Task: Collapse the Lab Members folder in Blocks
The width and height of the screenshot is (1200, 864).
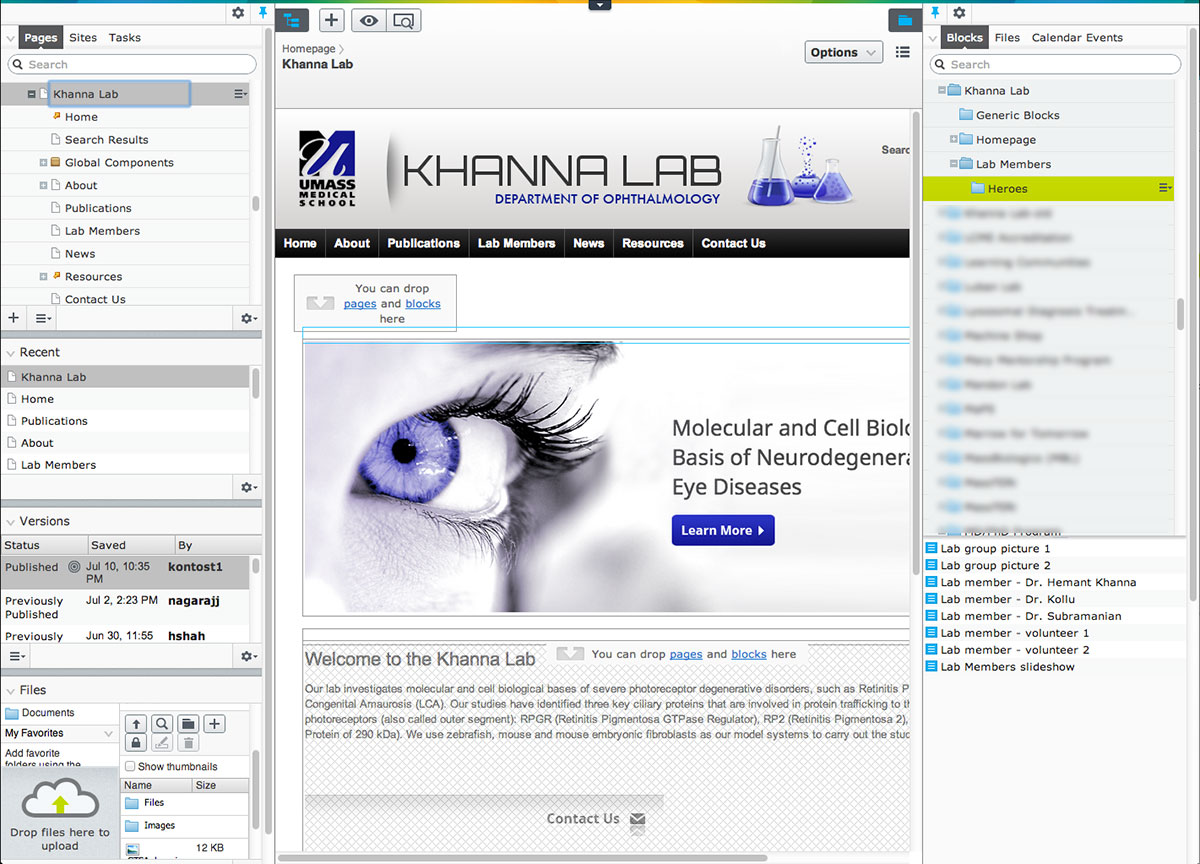Action: 954,164
